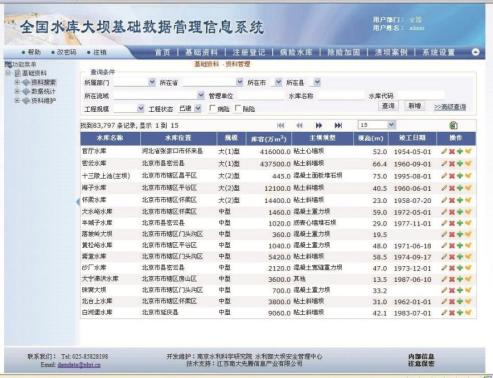
Task: Click pencil edit icon for 怀柔水库
Action: pyautogui.click(x=444, y=200)
